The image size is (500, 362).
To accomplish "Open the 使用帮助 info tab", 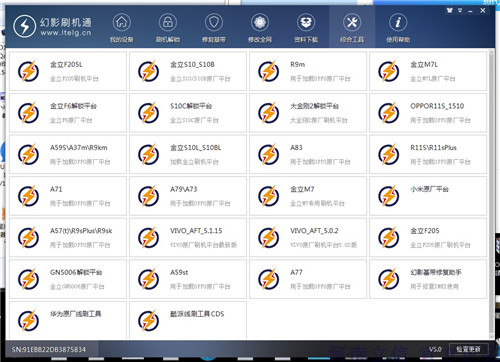I will click(x=398, y=28).
